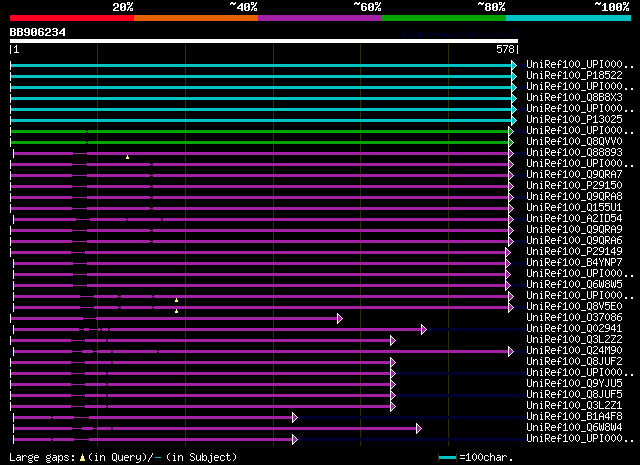
Task: Click the arrowhead ending the B1A4F8 alignment
Action: 295,418
